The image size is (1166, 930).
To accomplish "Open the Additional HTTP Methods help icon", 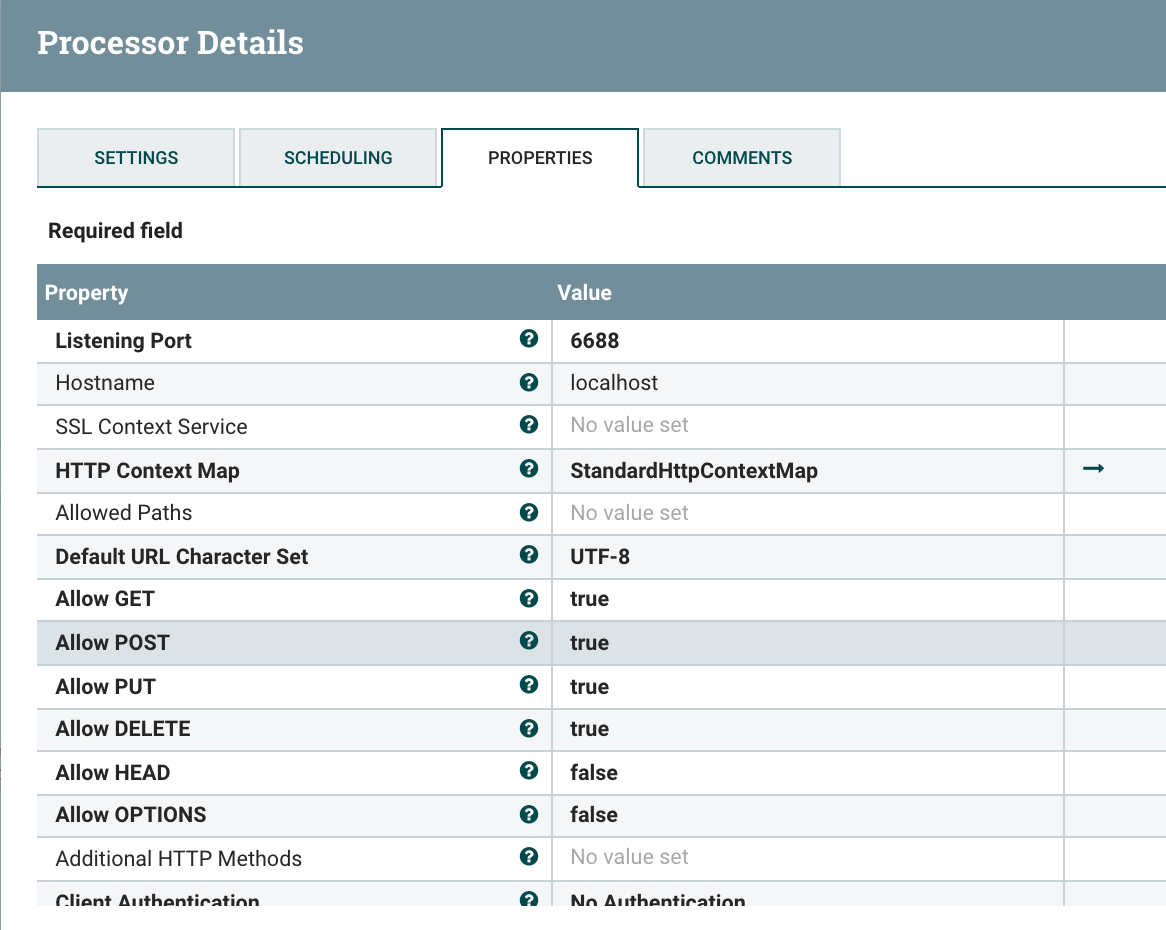I will 528,856.
